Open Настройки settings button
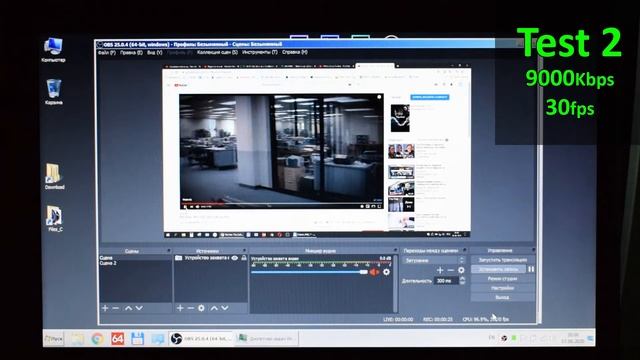 tap(502, 288)
